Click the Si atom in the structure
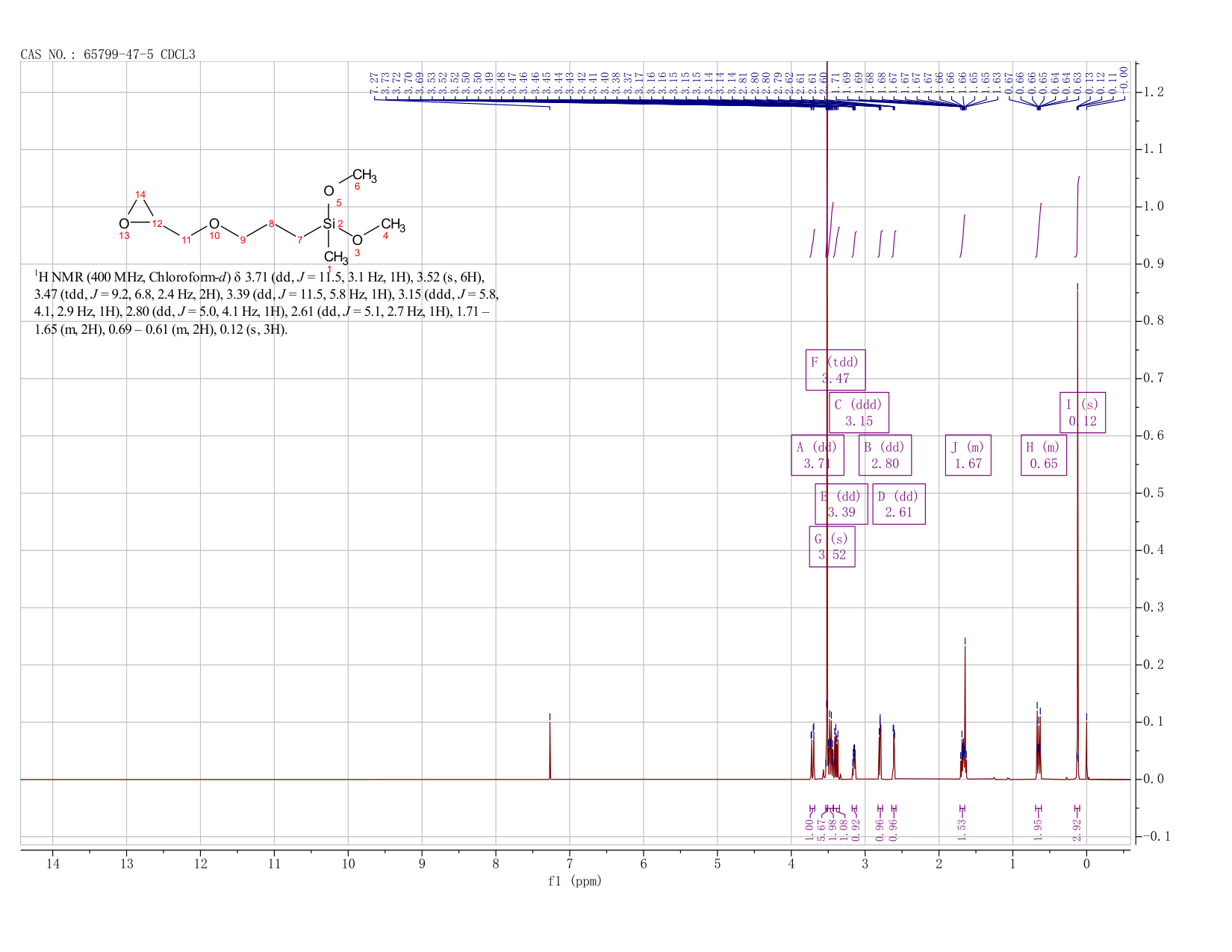 [329, 224]
